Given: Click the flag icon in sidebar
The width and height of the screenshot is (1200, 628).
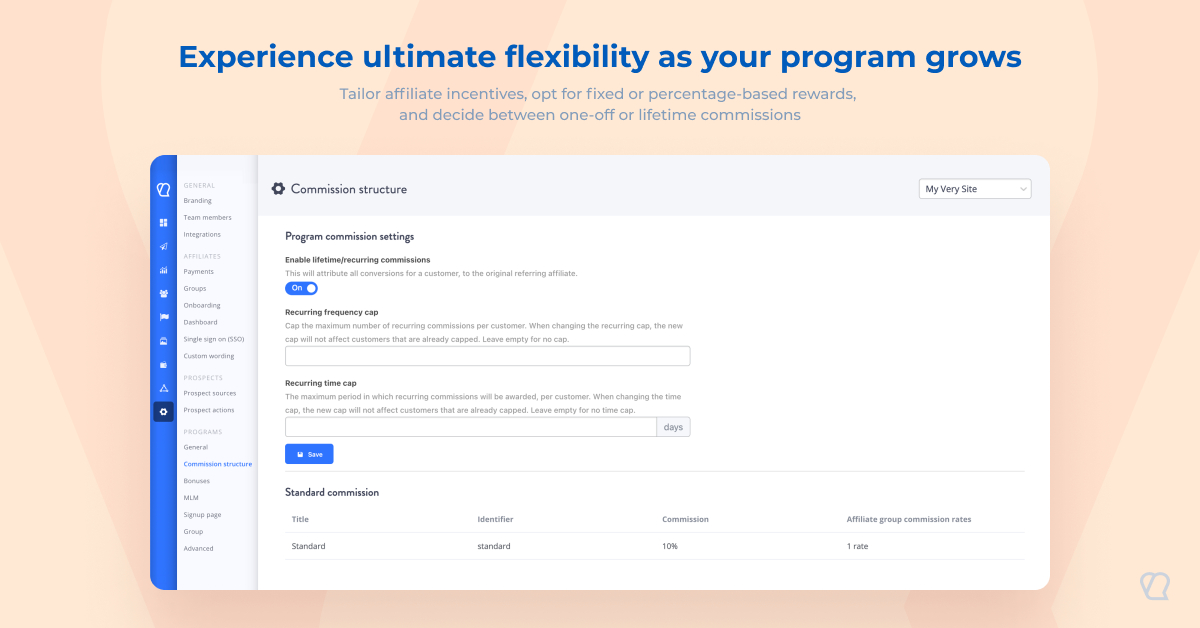Looking at the screenshot, I should pyautogui.click(x=163, y=317).
